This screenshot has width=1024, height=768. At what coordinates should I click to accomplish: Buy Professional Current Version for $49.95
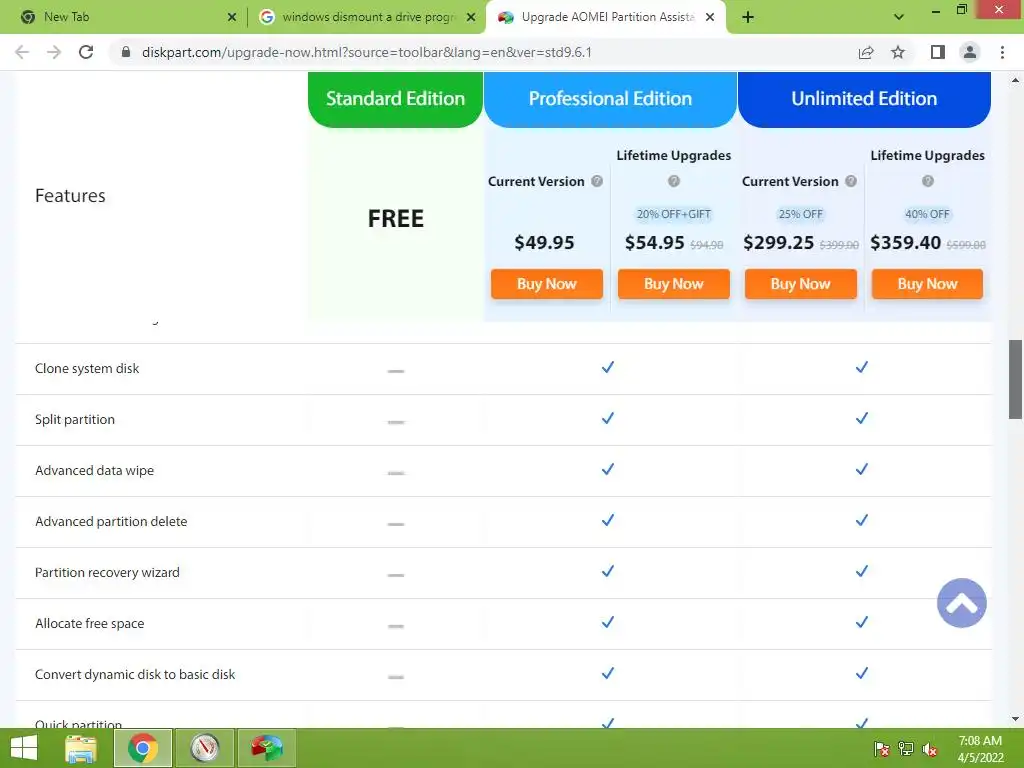tap(547, 284)
